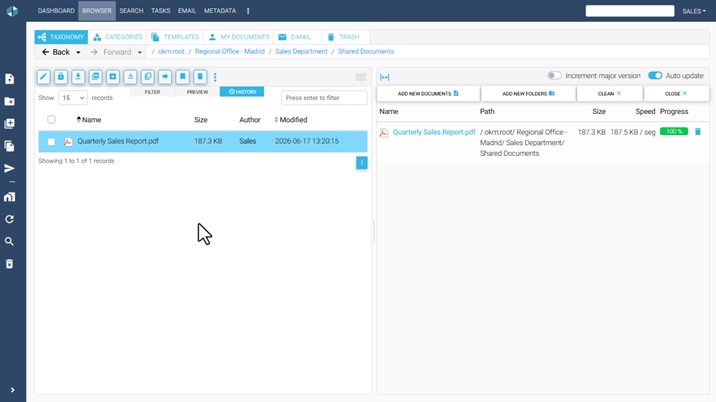Open the top navigation overflow dots
716x402 pixels.
tap(248, 11)
